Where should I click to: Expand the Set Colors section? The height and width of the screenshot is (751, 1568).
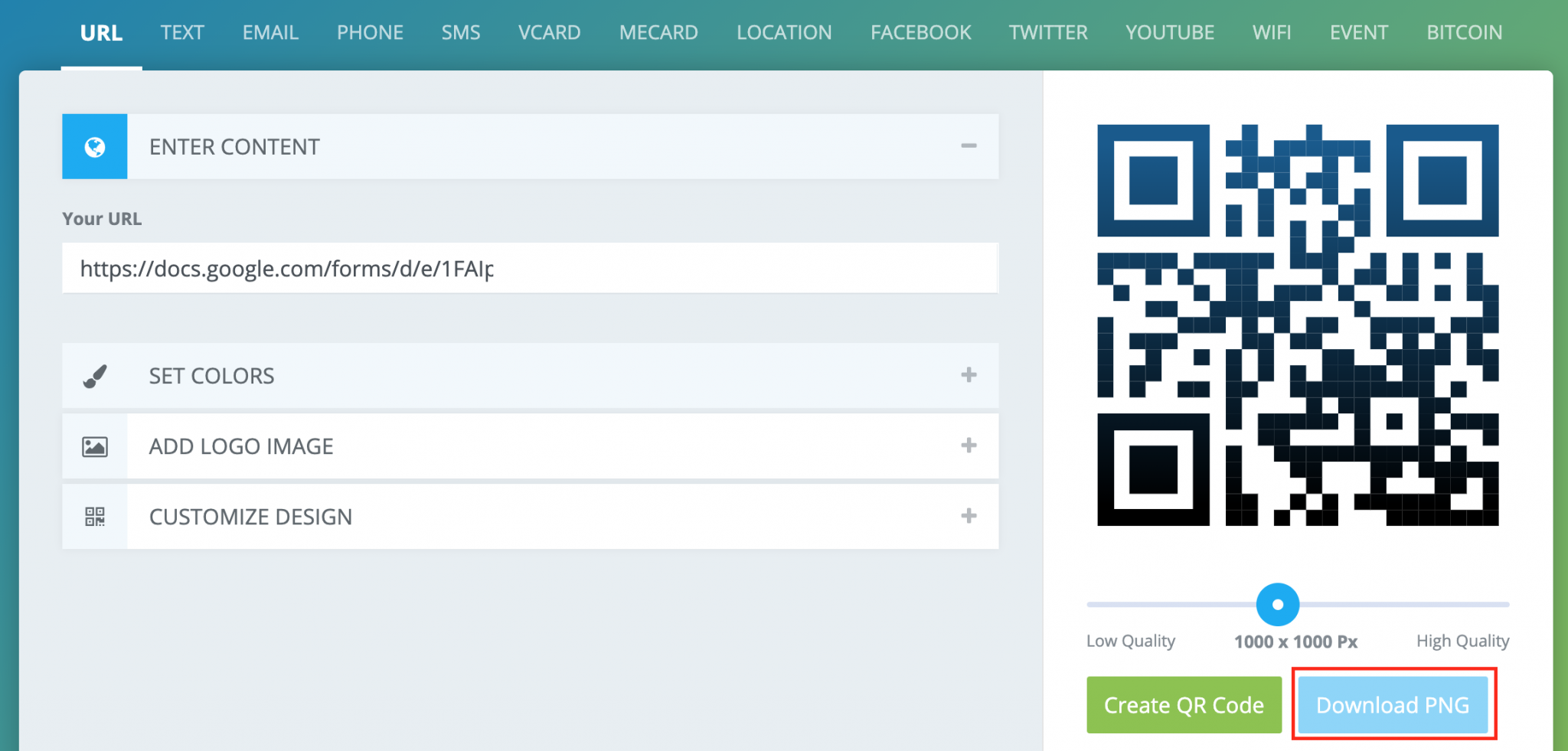click(x=969, y=375)
